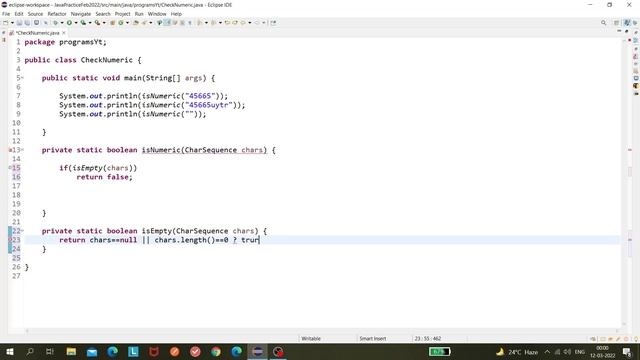Minimize the editor area view button

click(x=619, y=31)
